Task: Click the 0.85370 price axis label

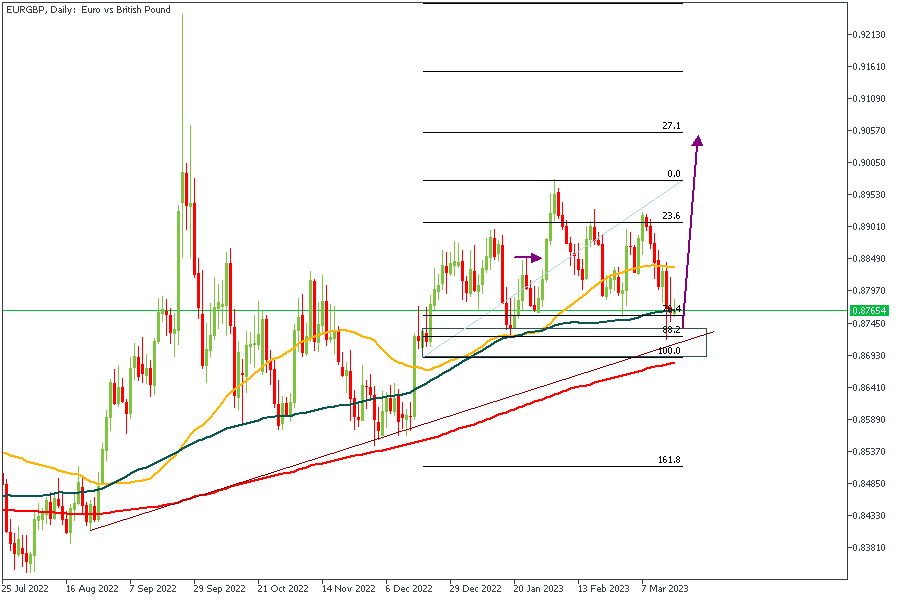Action: [x=871, y=452]
